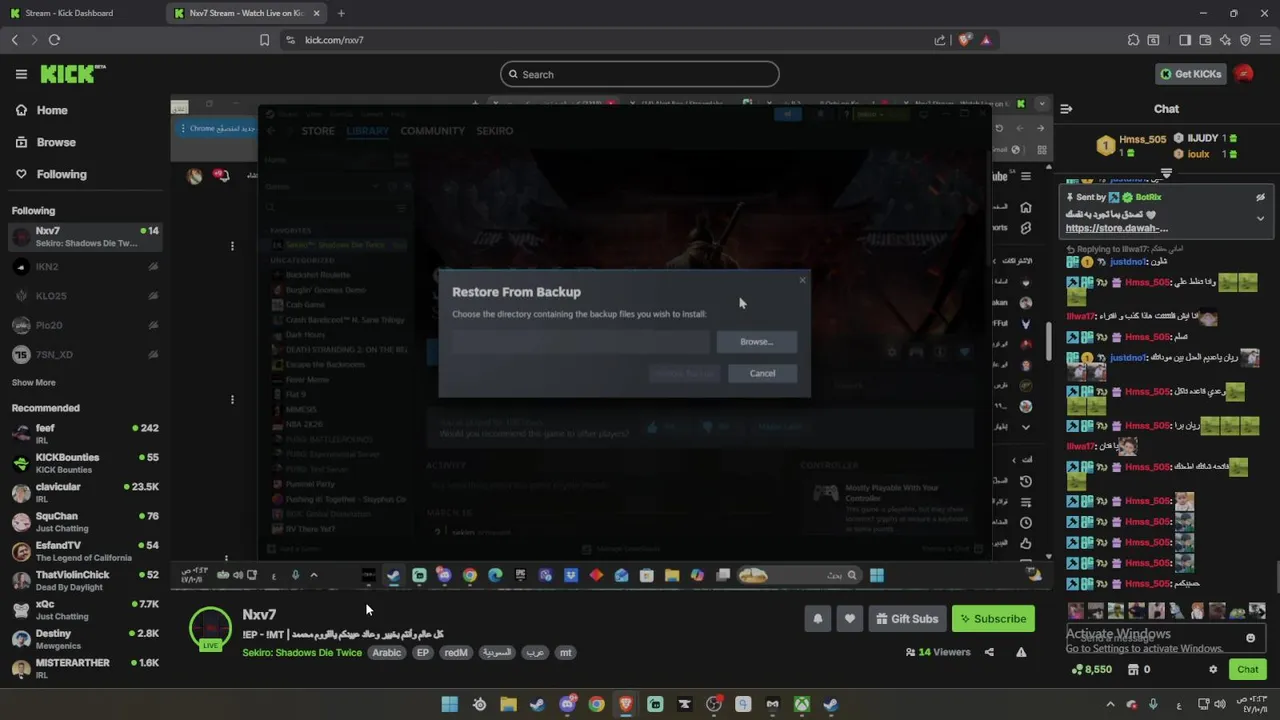Click Cancel in Restore From Backup dialog

762,373
